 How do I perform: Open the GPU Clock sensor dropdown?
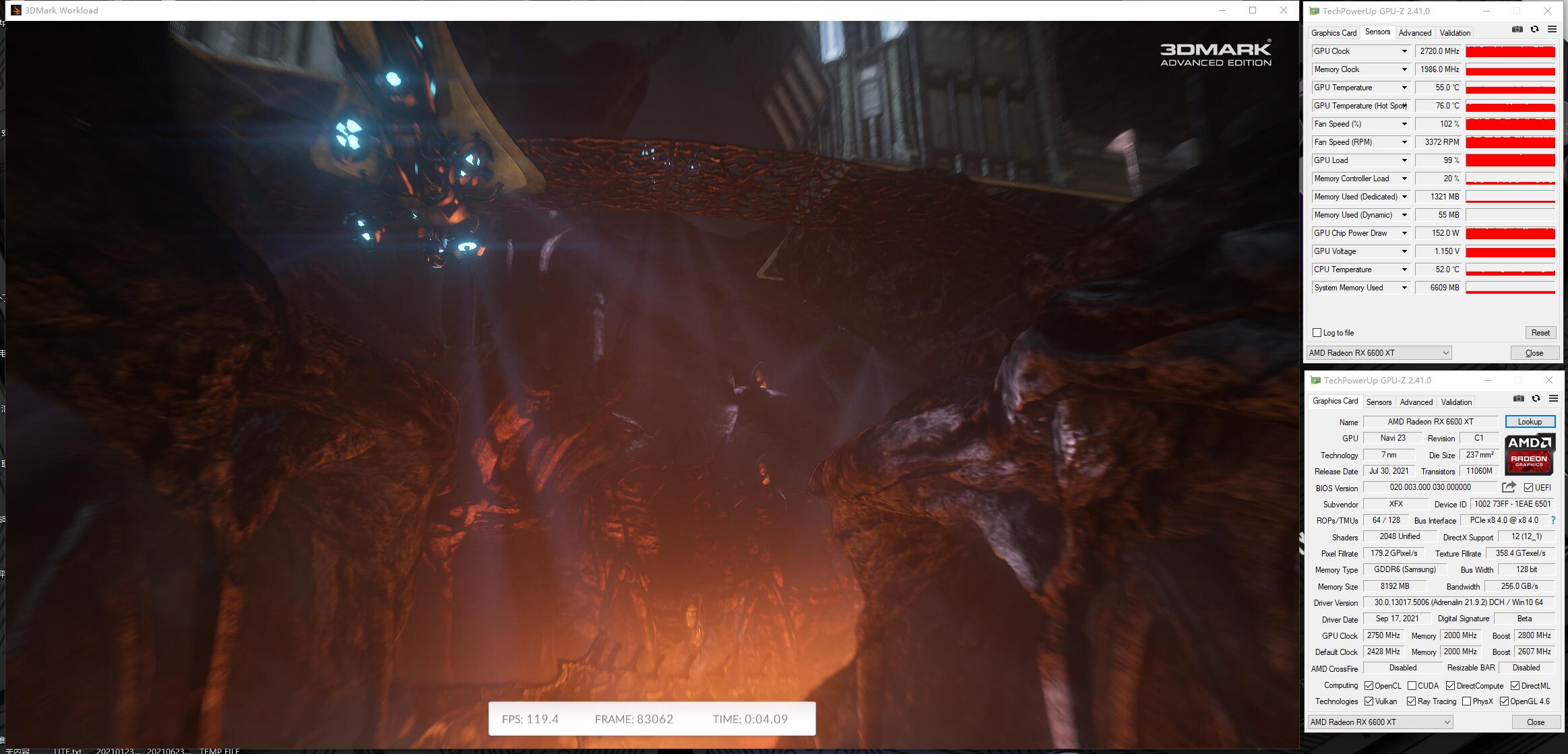tap(1404, 51)
